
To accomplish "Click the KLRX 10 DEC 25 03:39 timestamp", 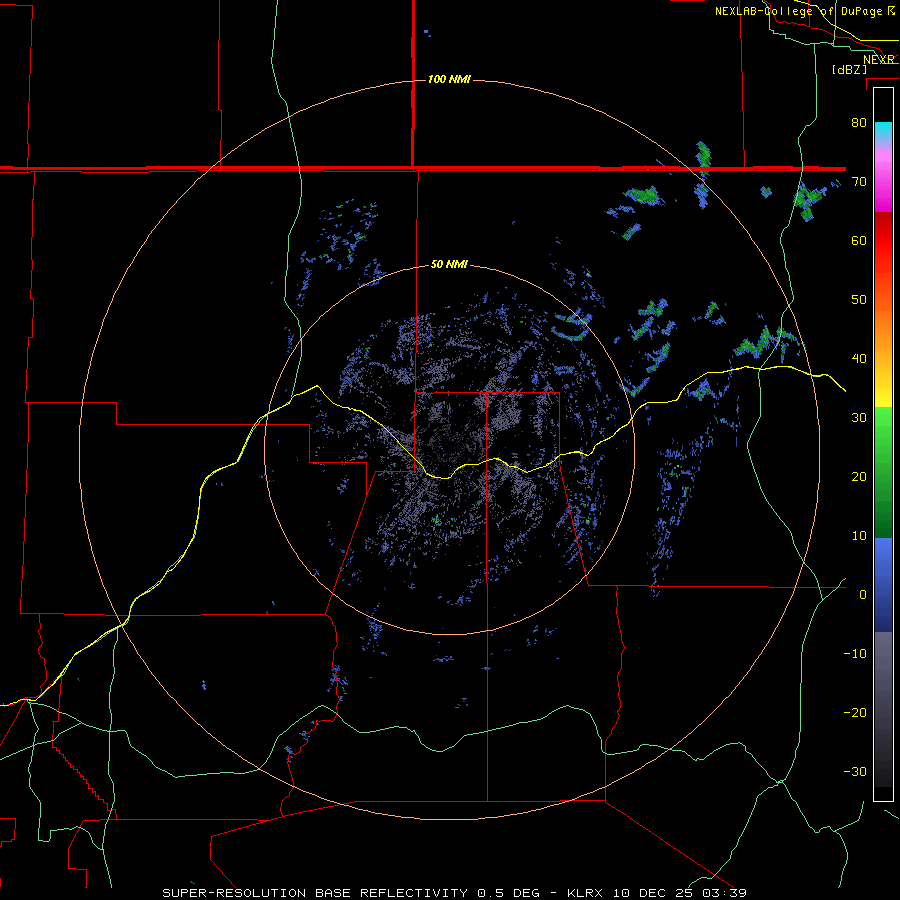I will (x=657, y=893).
